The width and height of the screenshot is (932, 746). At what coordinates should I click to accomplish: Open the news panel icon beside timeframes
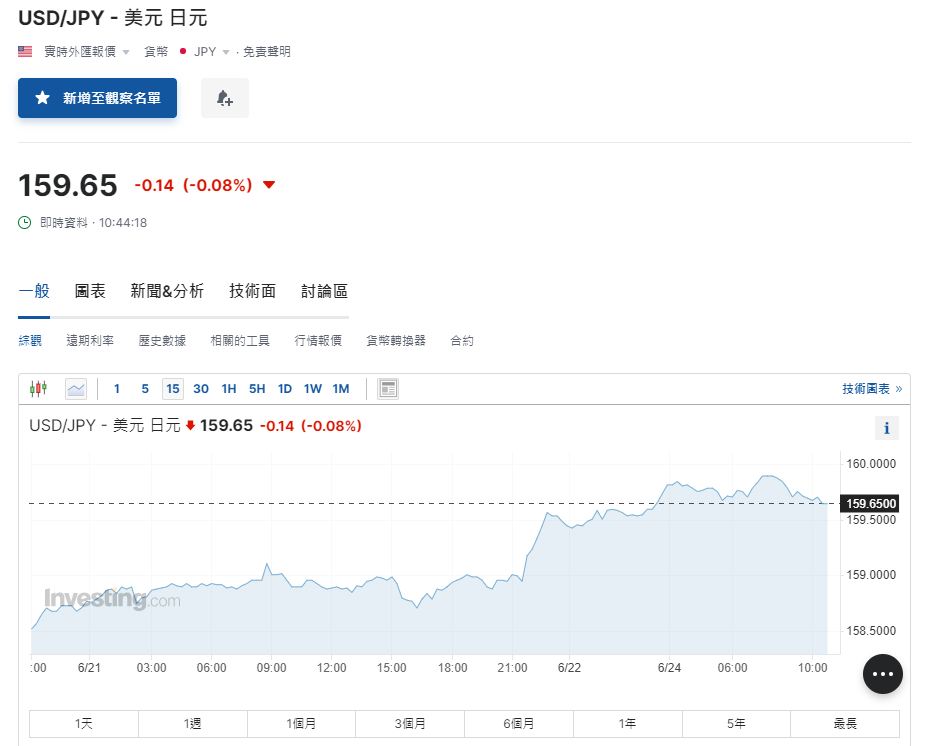(x=388, y=388)
